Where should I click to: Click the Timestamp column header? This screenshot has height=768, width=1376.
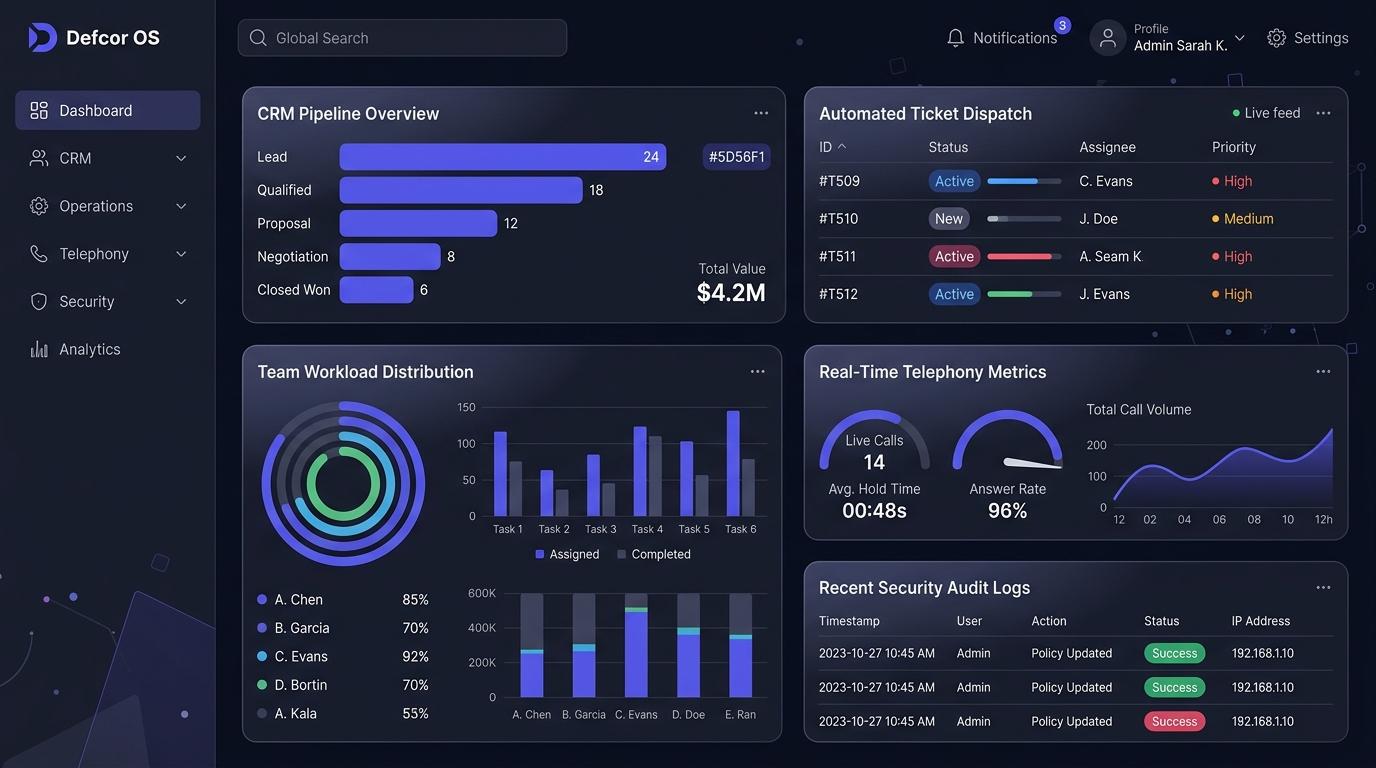[x=849, y=621]
